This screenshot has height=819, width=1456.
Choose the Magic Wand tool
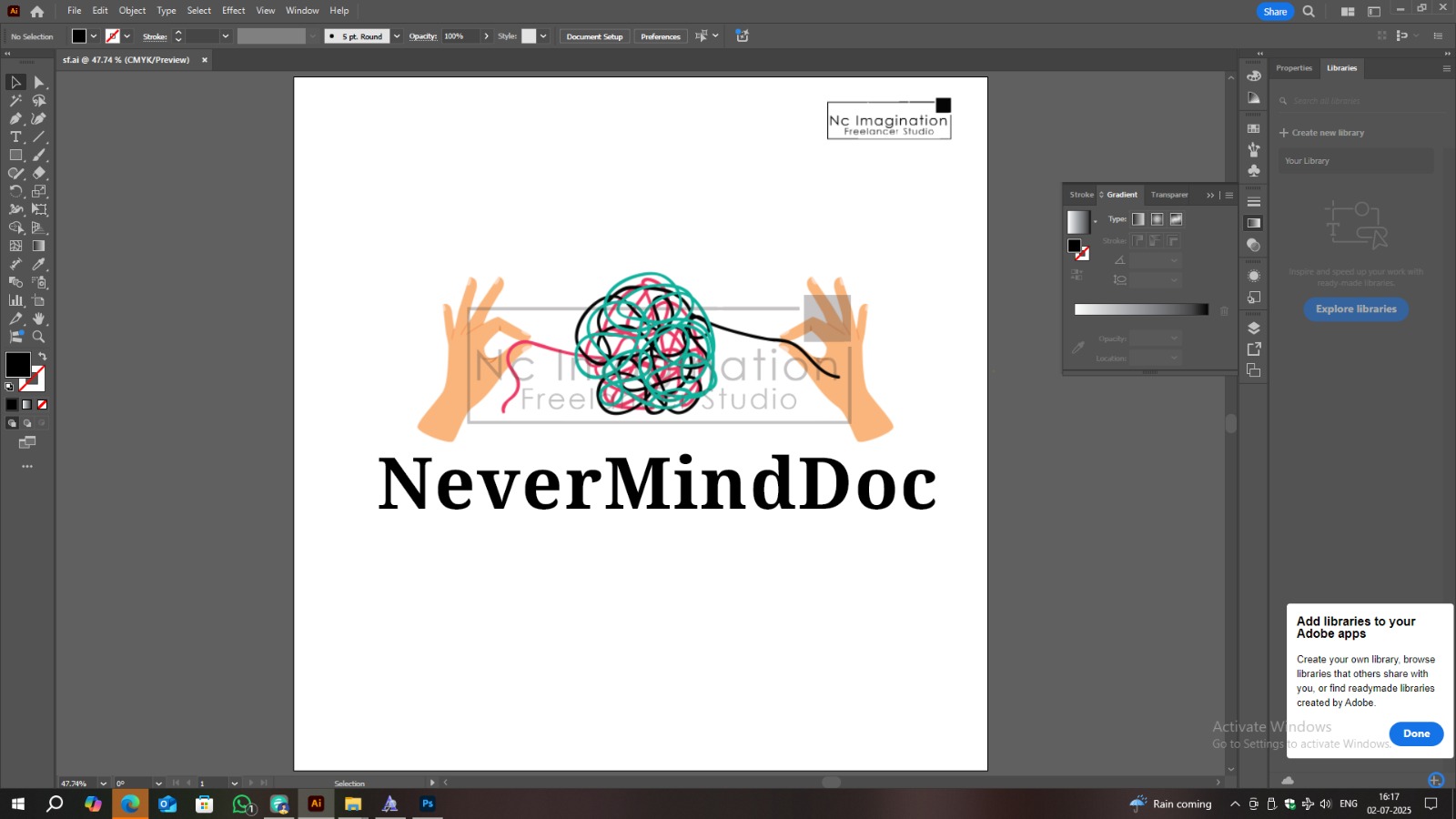point(15,100)
